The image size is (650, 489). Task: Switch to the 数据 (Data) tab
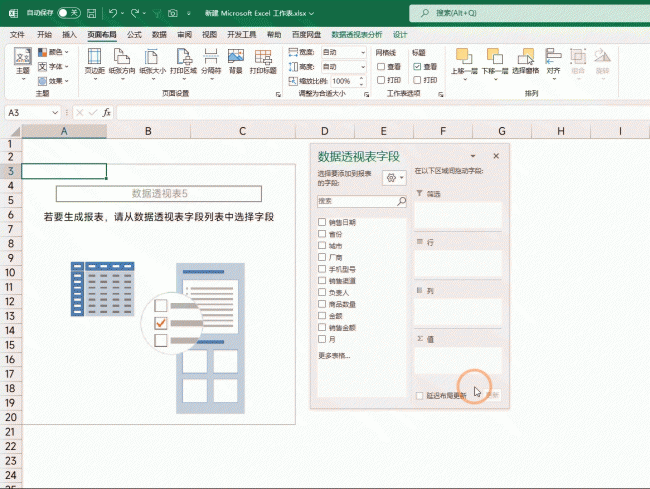159,35
